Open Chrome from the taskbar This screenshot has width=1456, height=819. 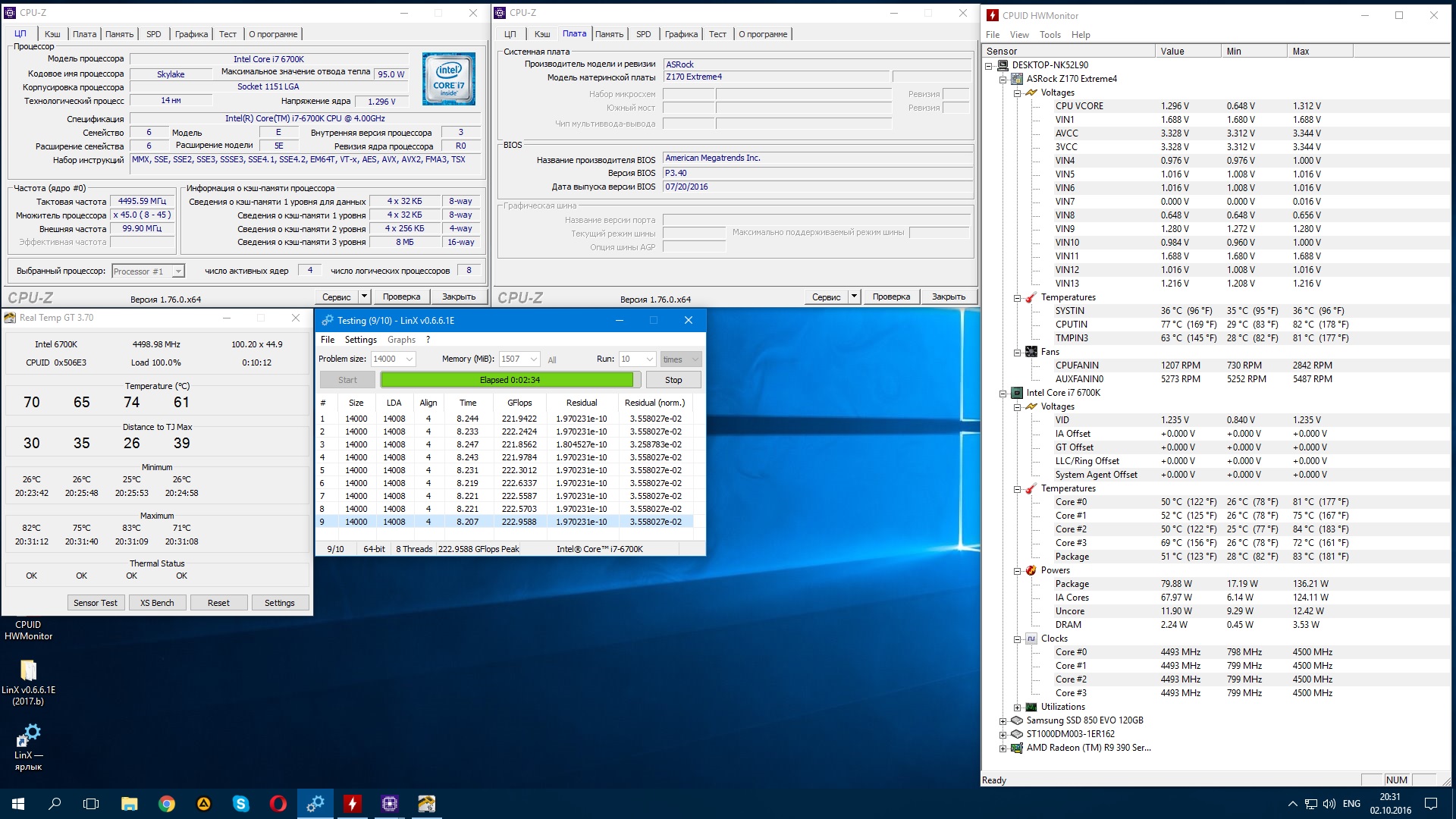click(167, 804)
